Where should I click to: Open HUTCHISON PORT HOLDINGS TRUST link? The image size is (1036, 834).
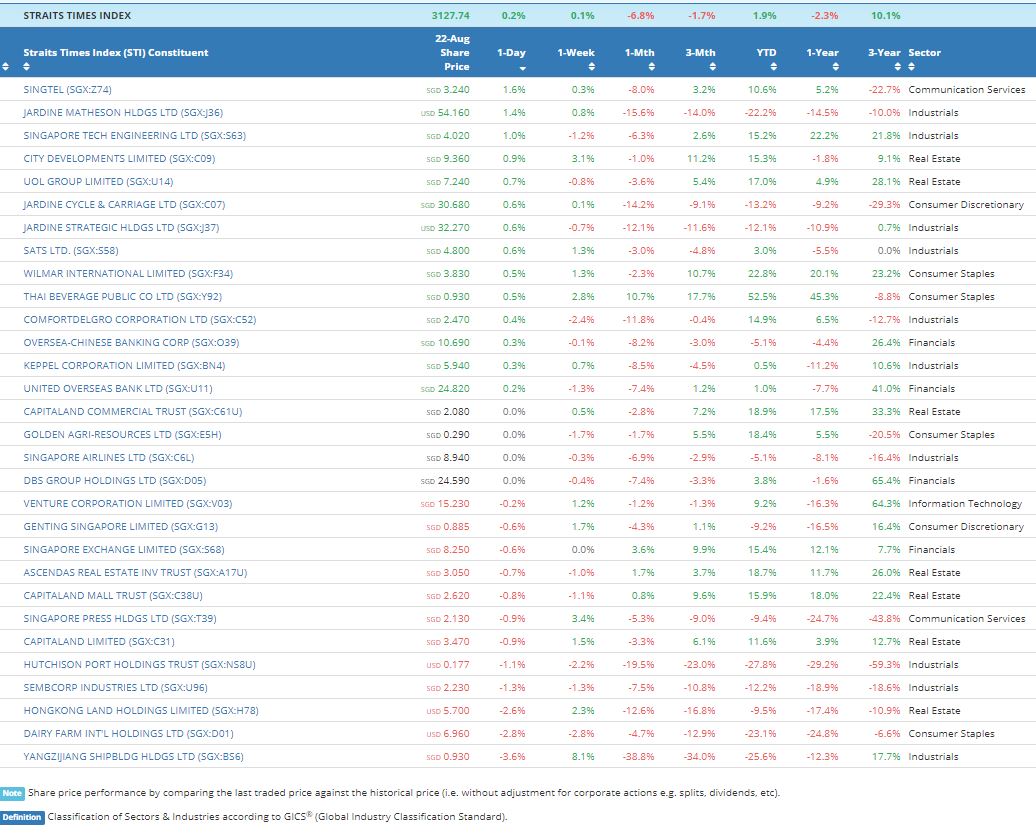(139, 664)
